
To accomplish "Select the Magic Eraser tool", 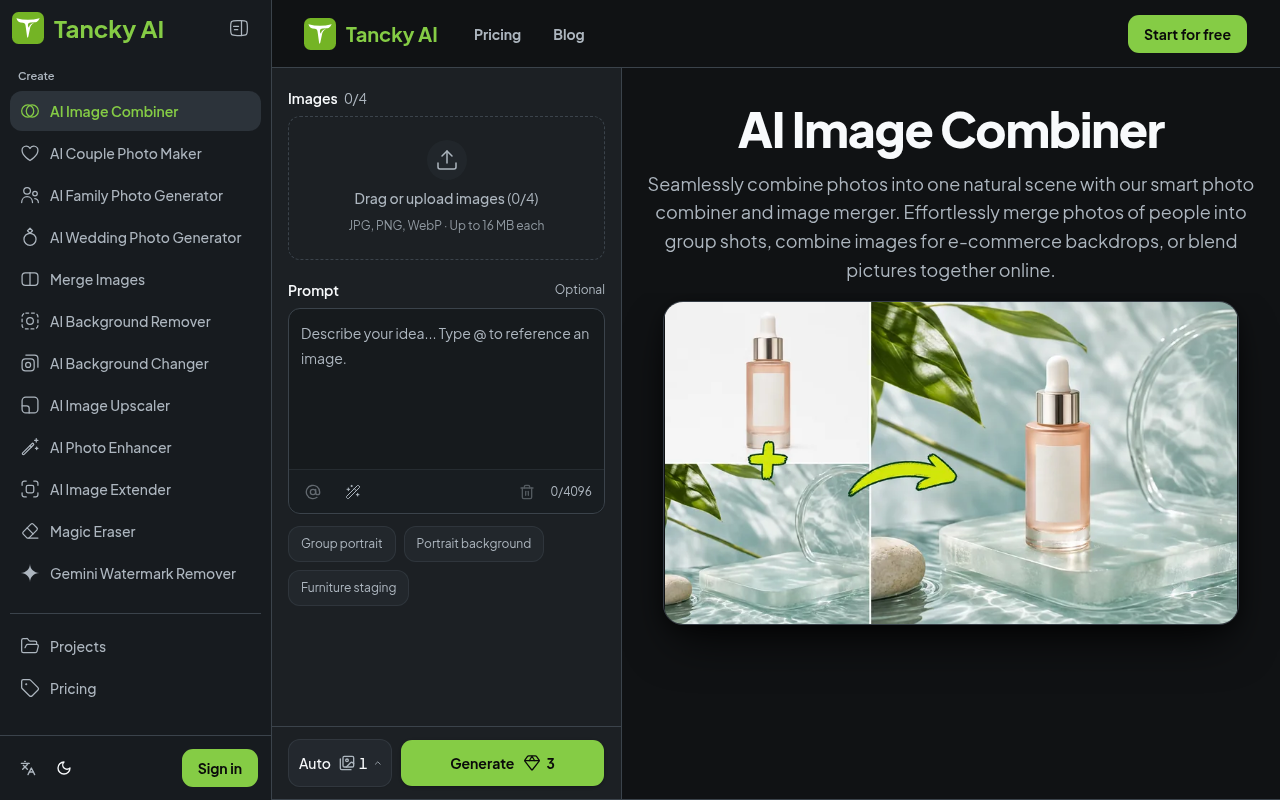I will point(135,531).
